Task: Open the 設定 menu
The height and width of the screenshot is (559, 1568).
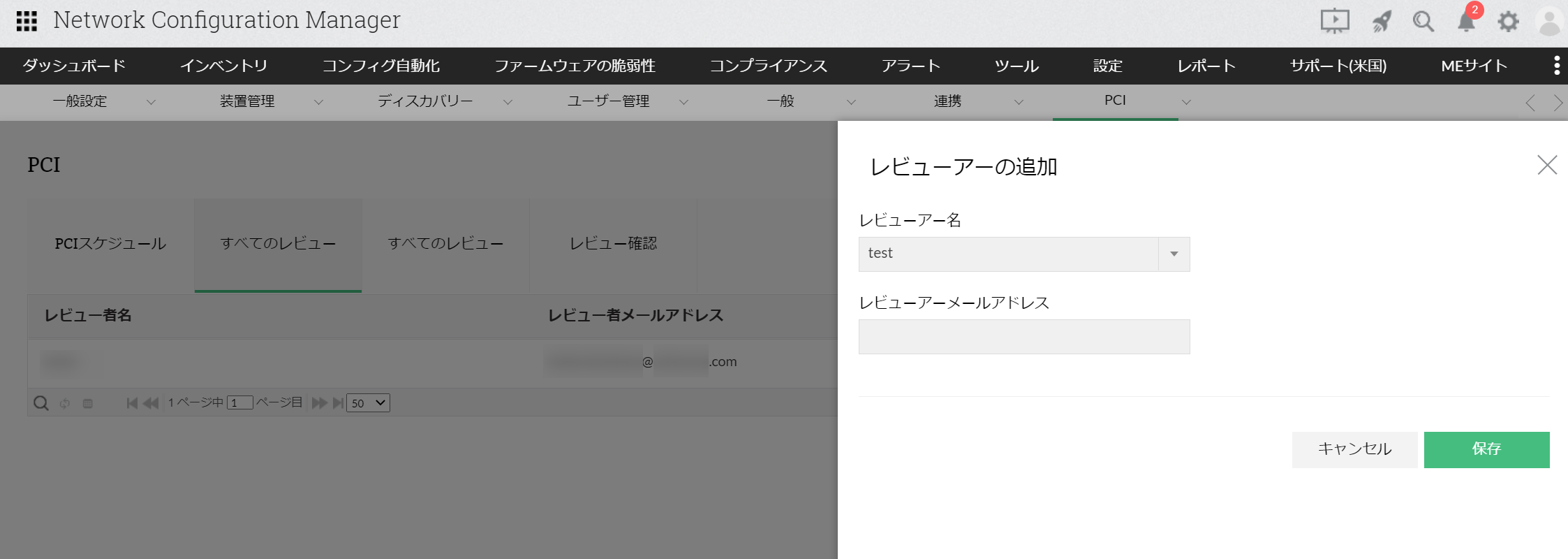Action: tap(1108, 66)
